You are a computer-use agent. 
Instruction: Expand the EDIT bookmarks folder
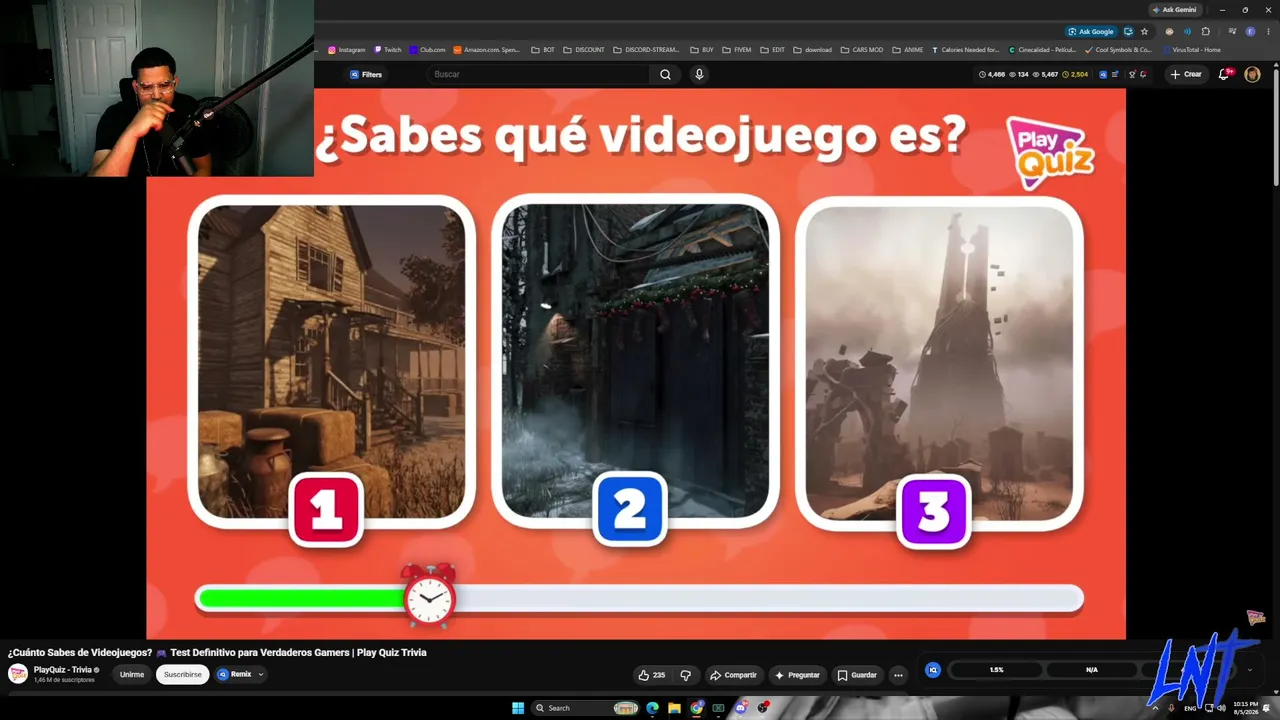tap(773, 50)
